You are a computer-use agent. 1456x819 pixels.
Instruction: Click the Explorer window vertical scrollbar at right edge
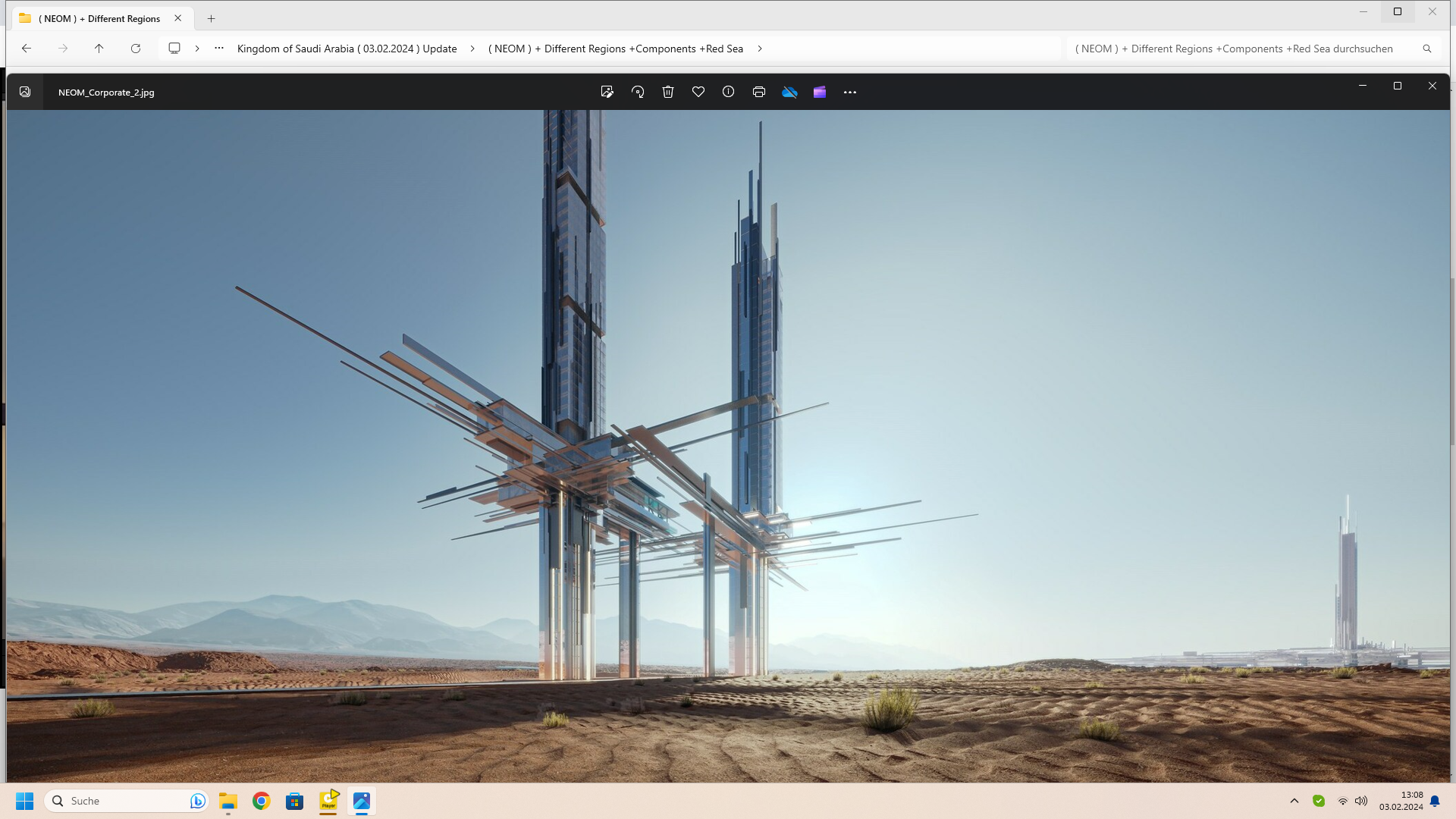pyautogui.click(x=1452, y=360)
